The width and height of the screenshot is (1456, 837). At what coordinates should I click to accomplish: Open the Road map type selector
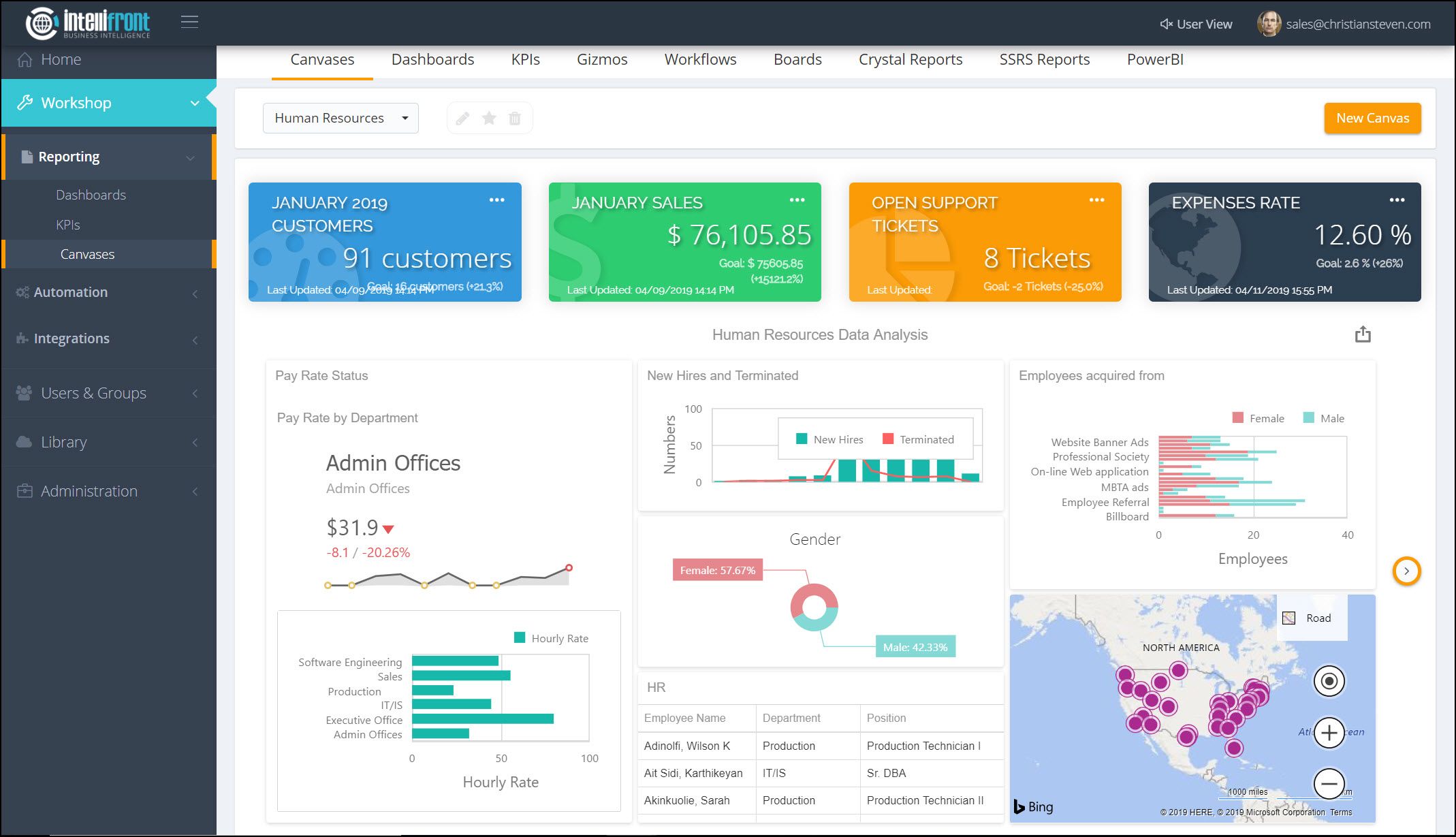pos(1308,618)
